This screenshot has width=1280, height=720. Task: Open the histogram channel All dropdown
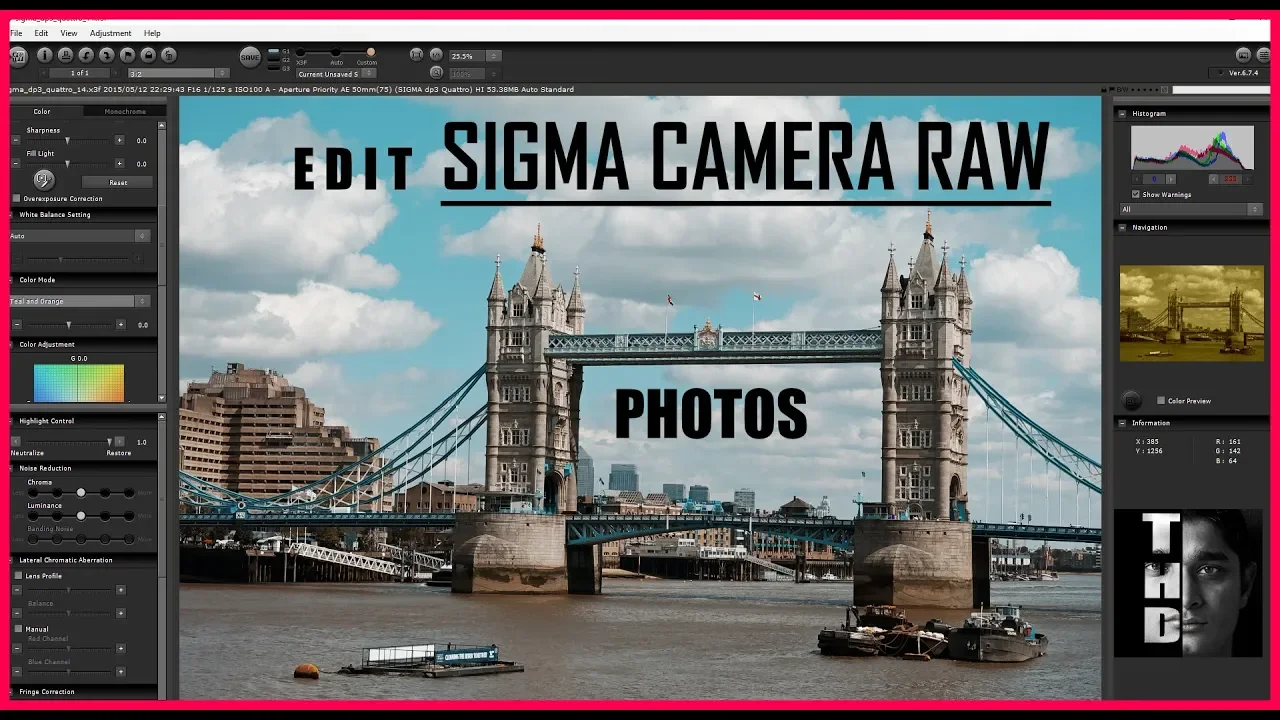tap(1191, 209)
